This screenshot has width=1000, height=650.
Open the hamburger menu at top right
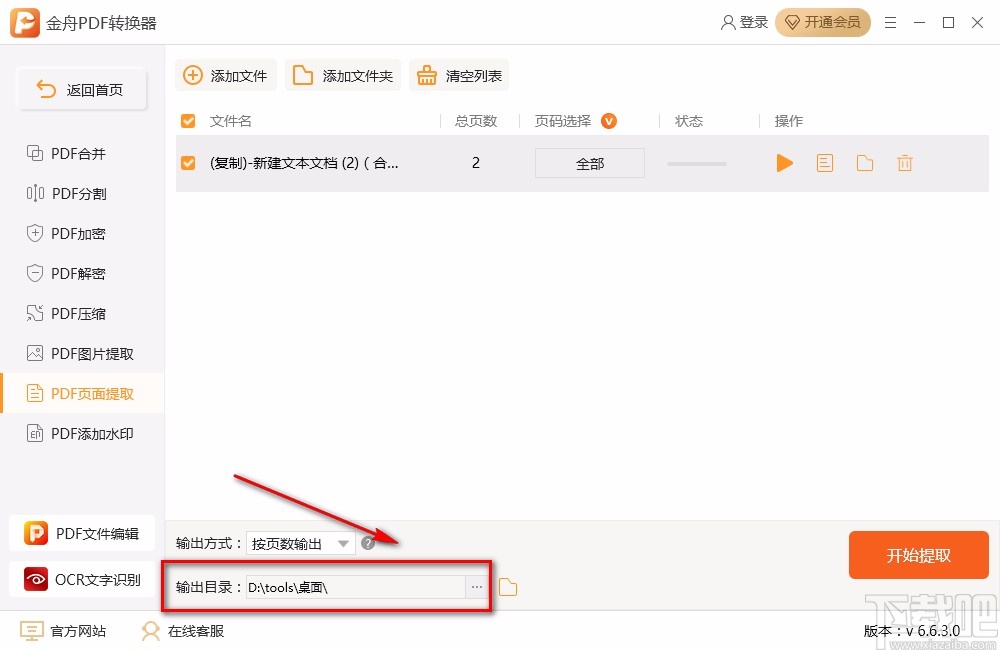891,22
